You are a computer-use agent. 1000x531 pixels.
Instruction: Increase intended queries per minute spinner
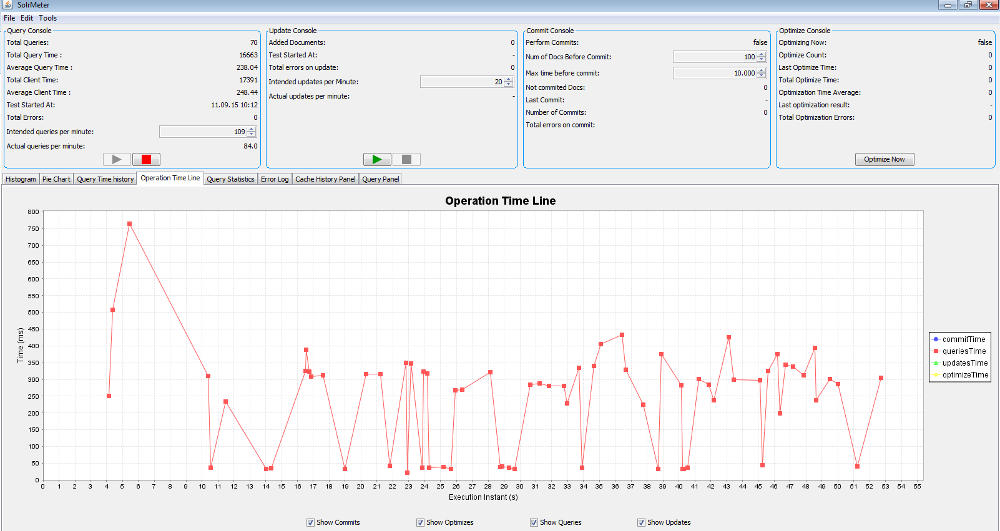[253, 128]
